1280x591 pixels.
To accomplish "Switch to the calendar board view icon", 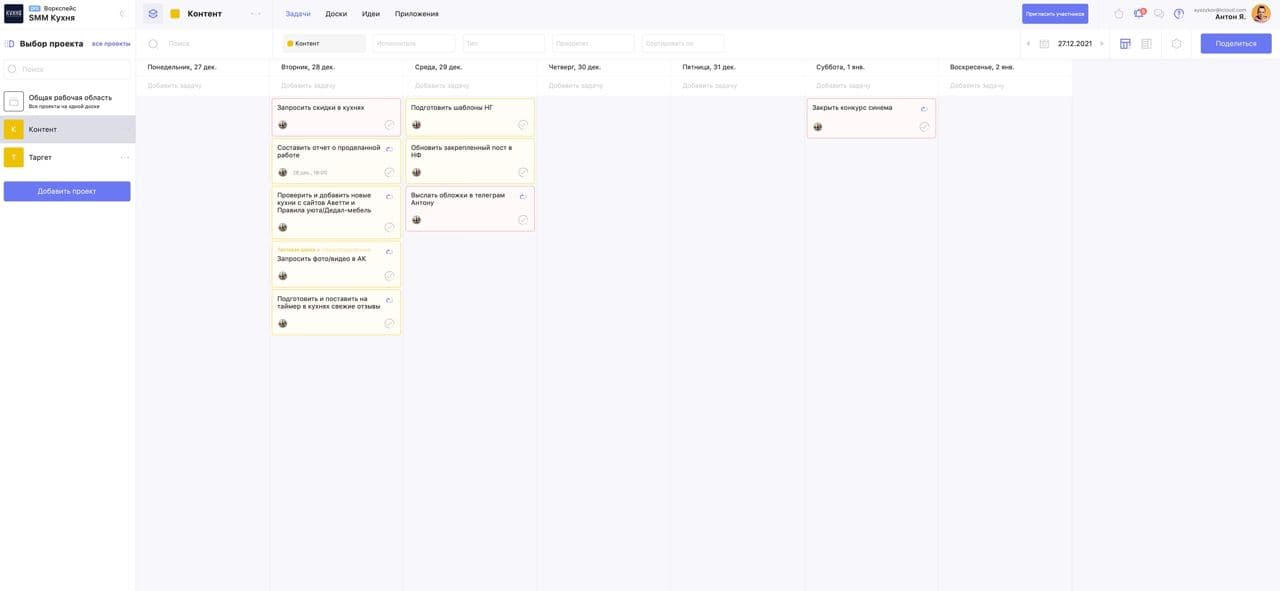I will (1125, 44).
